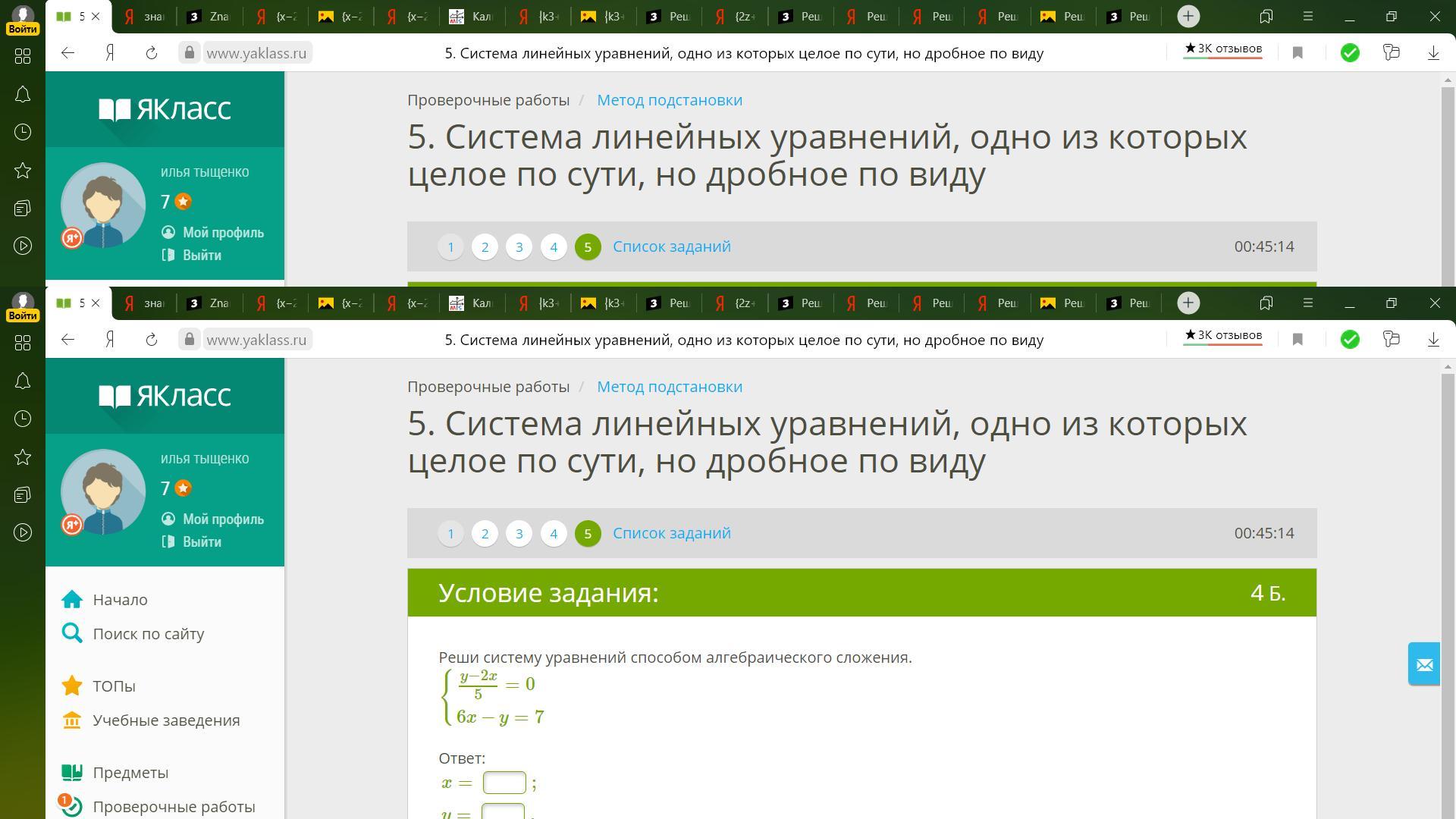The width and height of the screenshot is (1456, 819).
Task: Click the magnifier icon beside Поиск по сайту
Action: tap(72, 633)
